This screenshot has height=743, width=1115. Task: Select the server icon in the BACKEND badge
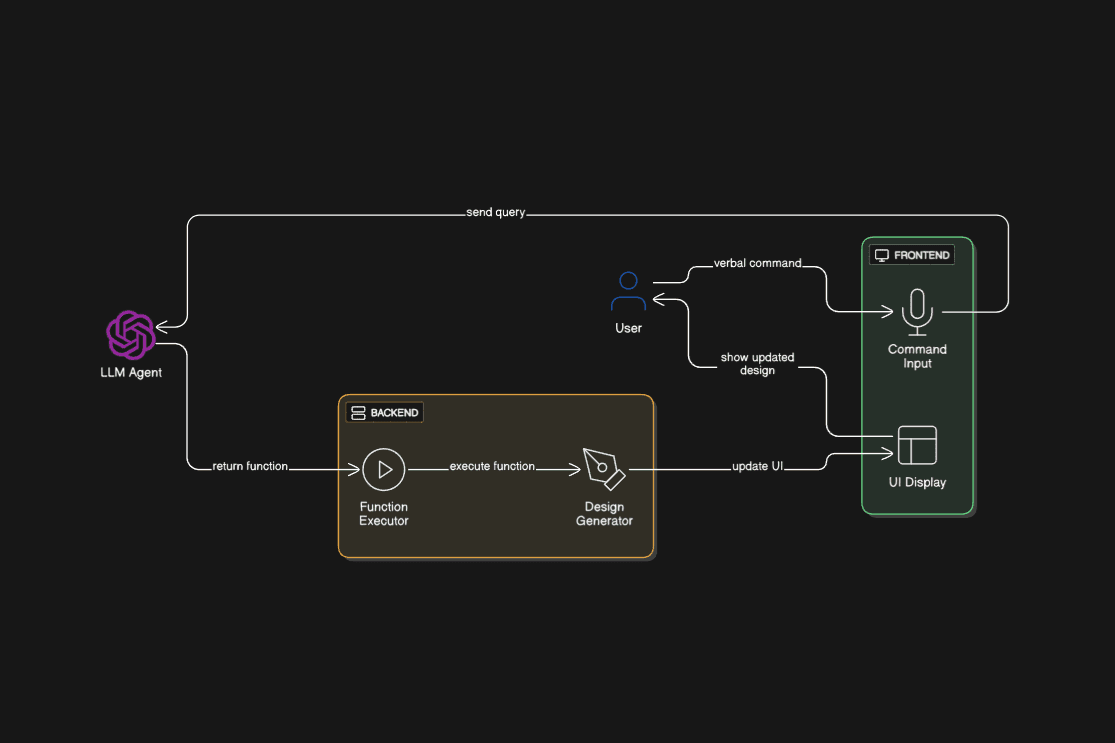click(x=358, y=412)
